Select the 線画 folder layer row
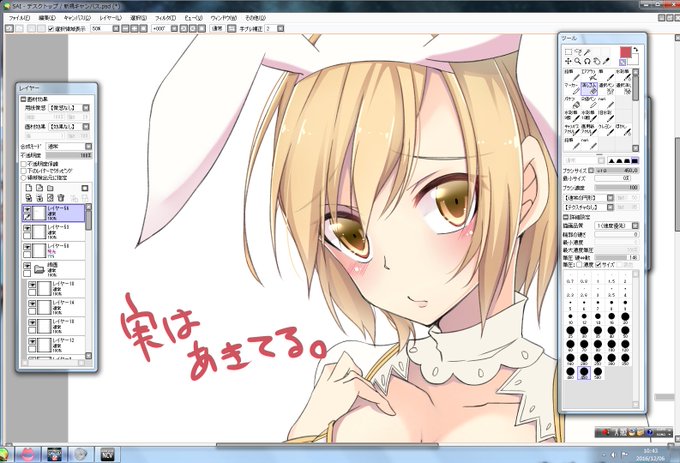Screen dimensions: 680x463 pyautogui.click(x=54, y=270)
